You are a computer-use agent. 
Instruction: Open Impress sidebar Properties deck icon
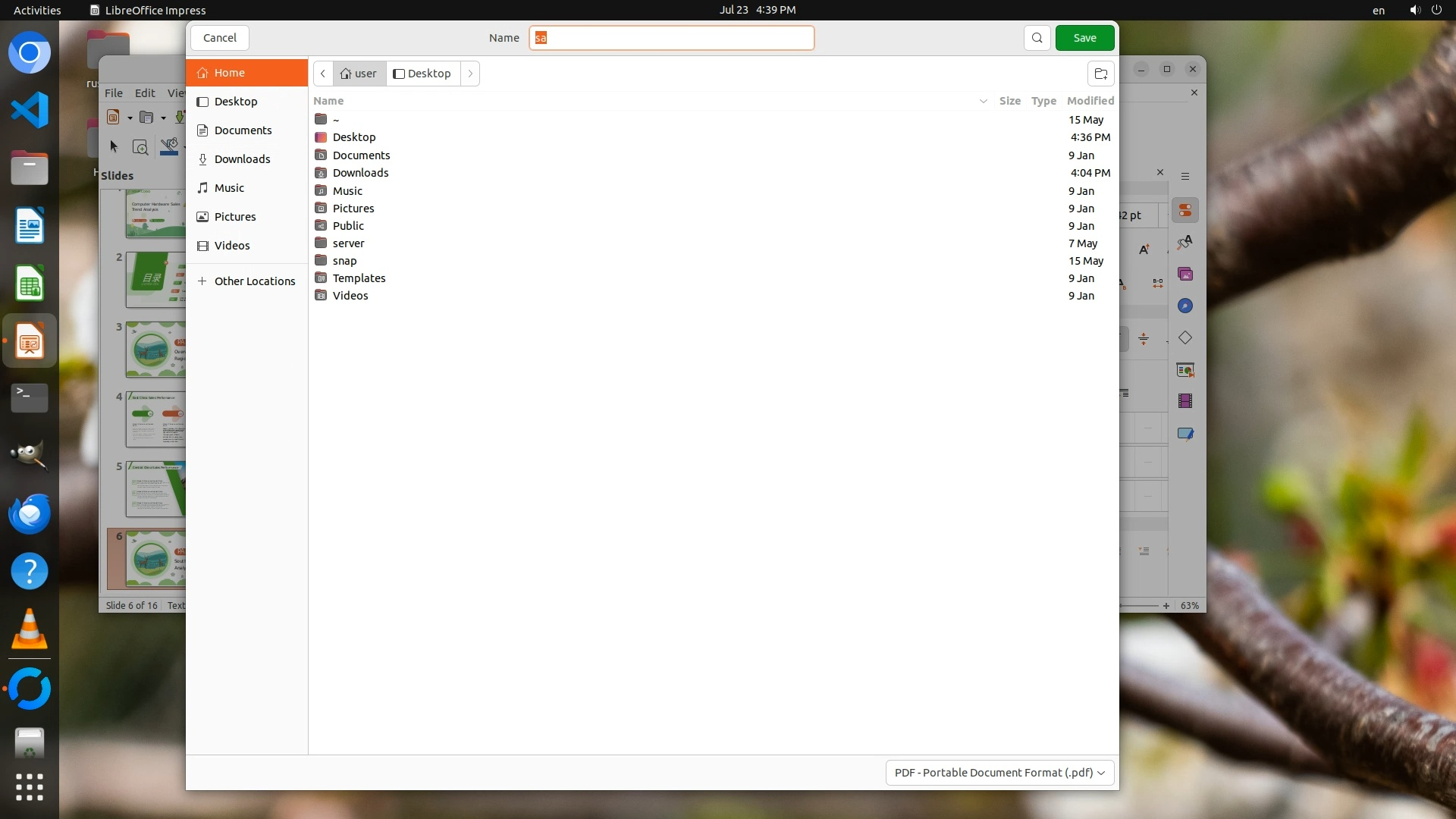[x=1185, y=210]
